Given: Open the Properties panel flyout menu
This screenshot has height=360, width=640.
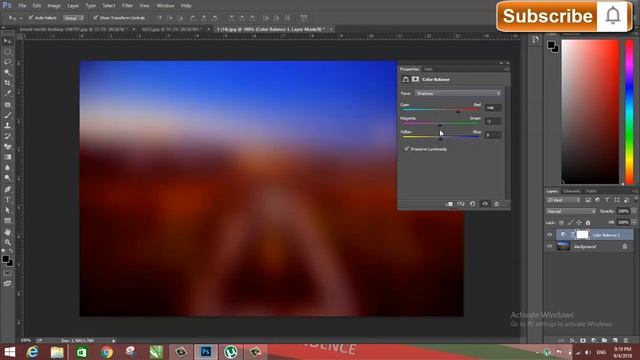Looking at the screenshot, I should [x=507, y=69].
